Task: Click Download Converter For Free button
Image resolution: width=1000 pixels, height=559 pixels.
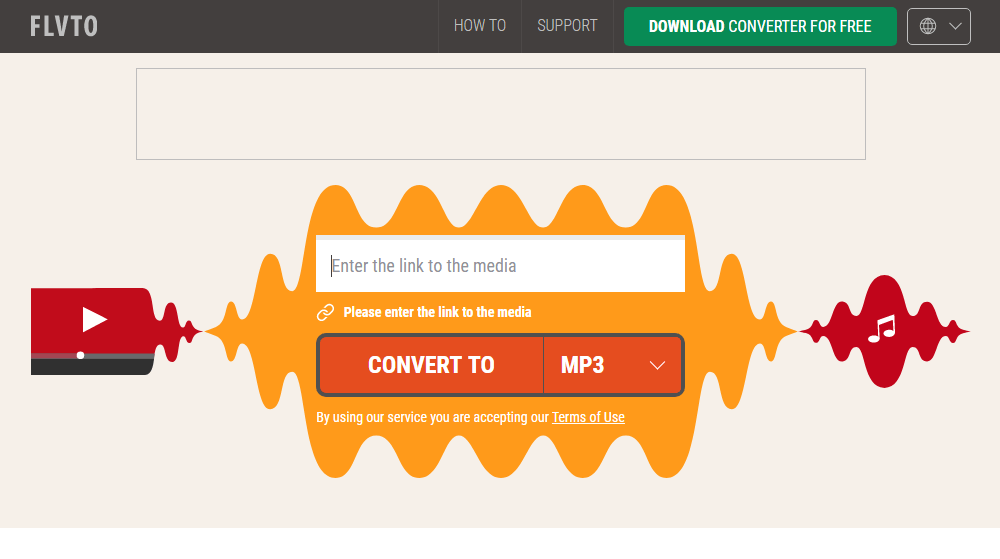Action: pyautogui.click(x=760, y=26)
